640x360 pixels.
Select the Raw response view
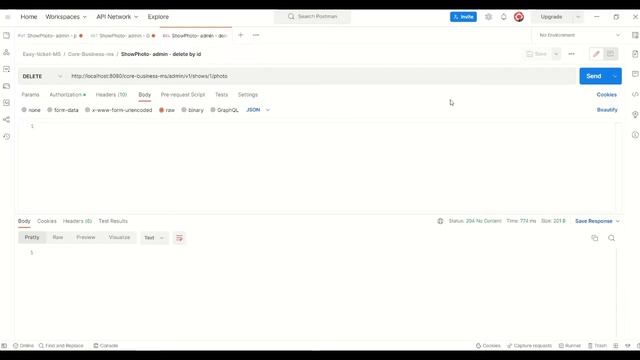click(58, 238)
